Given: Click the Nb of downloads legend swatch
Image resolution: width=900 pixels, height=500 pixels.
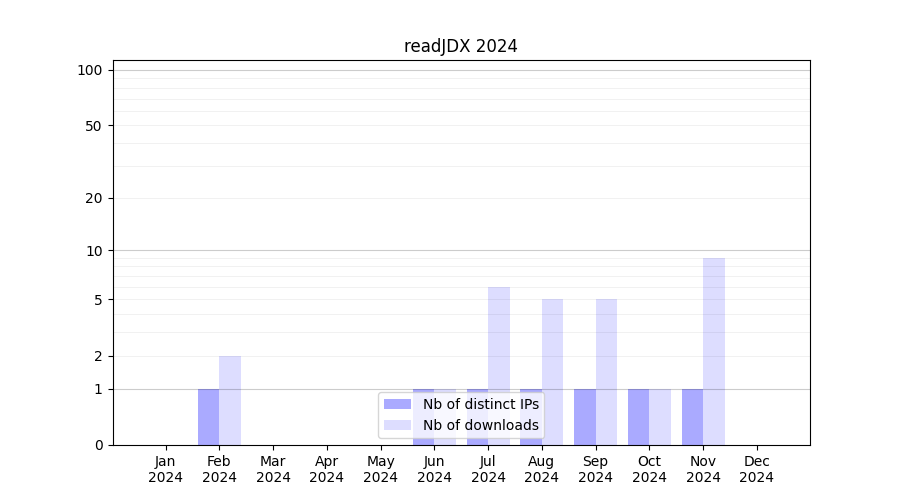Looking at the screenshot, I should coord(397,425).
